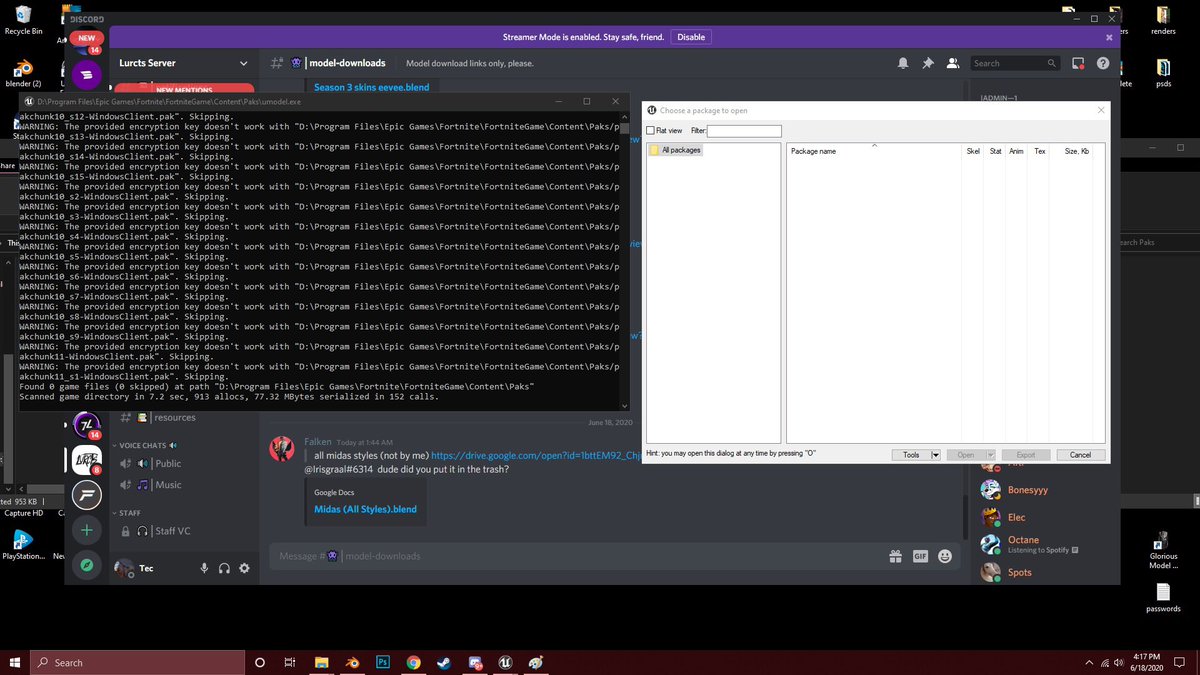Sort by the Package name column

tap(813, 151)
